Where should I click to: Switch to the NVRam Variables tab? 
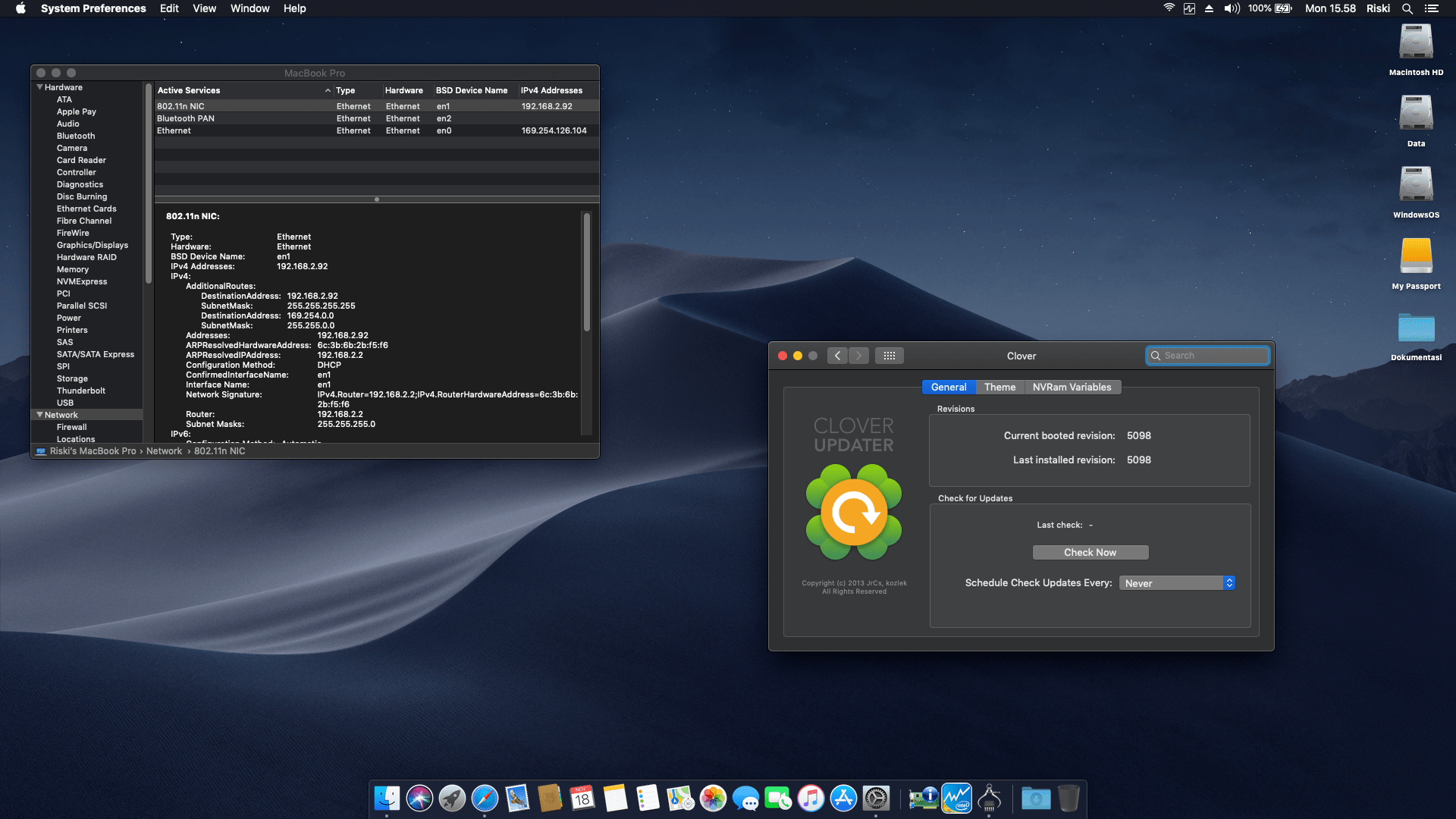(1072, 387)
